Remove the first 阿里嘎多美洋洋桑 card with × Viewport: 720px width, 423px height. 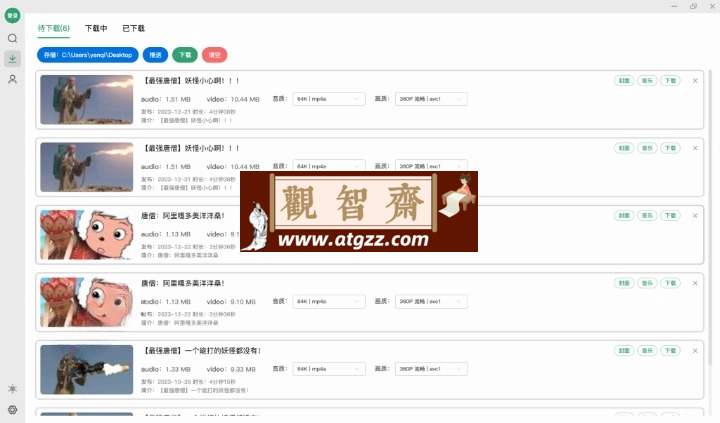pyautogui.click(x=695, y=216)
